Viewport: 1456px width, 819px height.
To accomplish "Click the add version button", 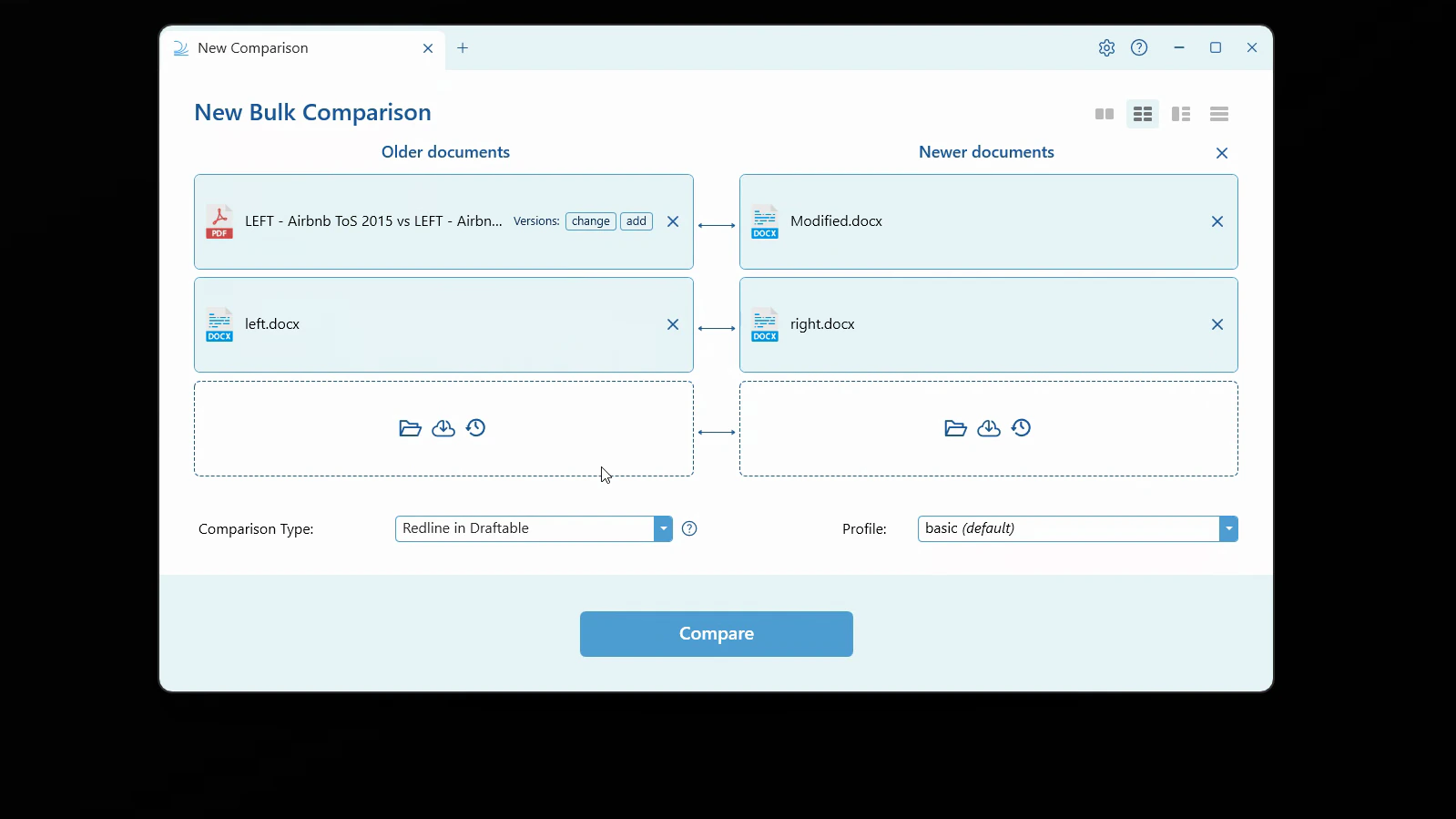I will point(636,221).
